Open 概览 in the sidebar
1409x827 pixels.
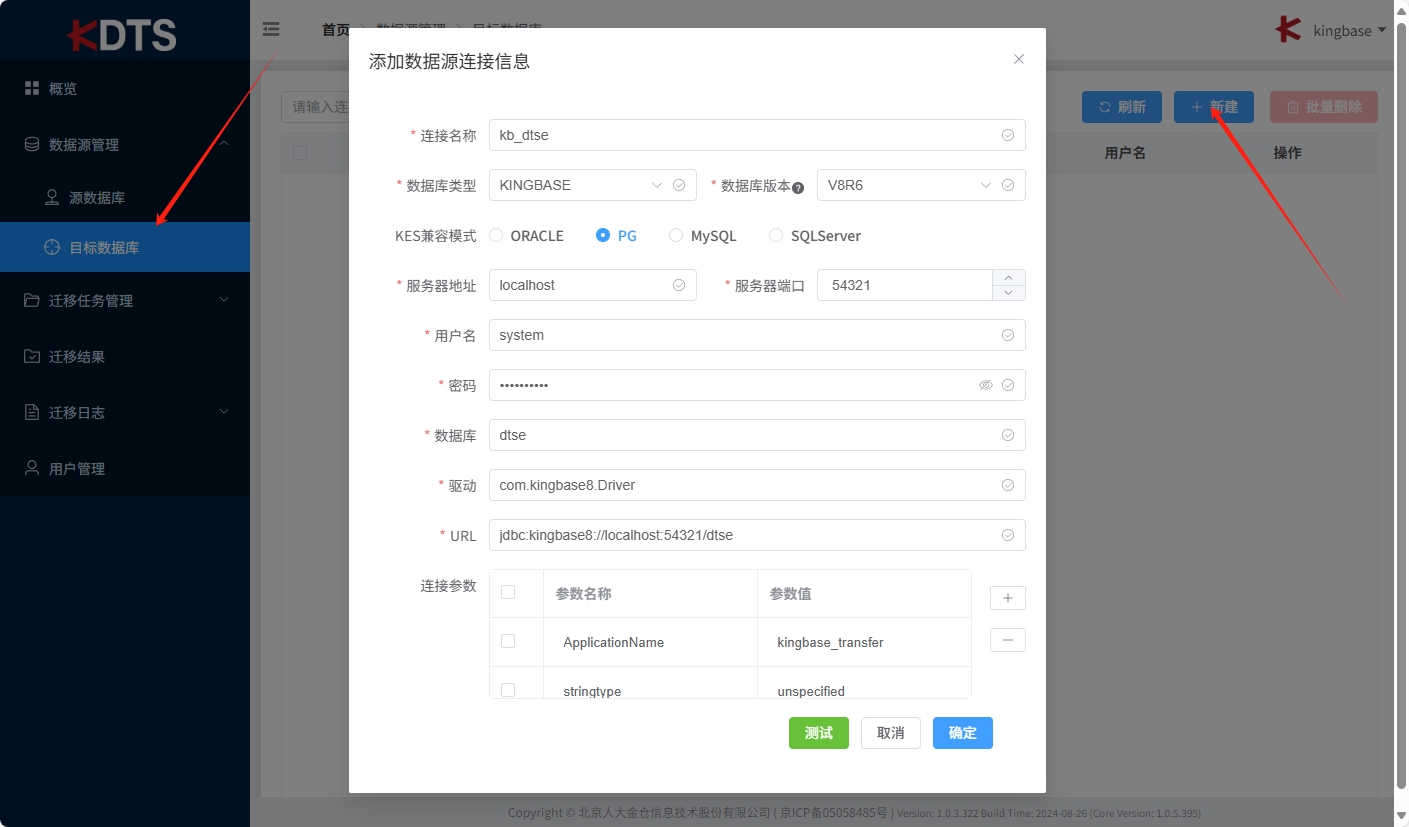[x=125, y=88]
